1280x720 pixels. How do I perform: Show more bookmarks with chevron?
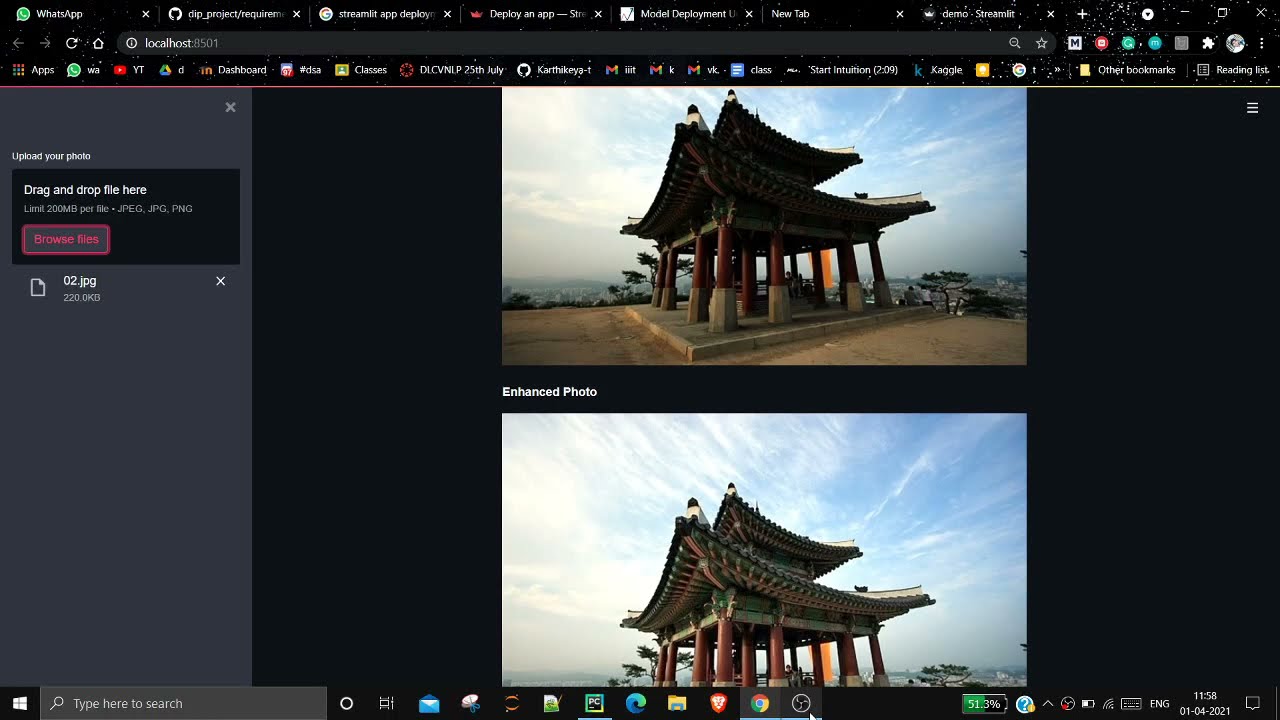pos(1057,70)
